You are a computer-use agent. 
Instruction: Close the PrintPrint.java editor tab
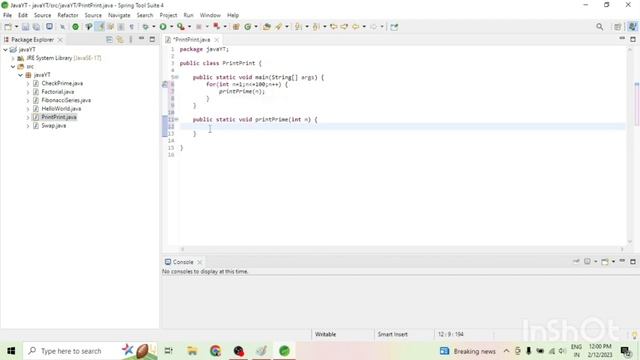(x=217, y=40)
